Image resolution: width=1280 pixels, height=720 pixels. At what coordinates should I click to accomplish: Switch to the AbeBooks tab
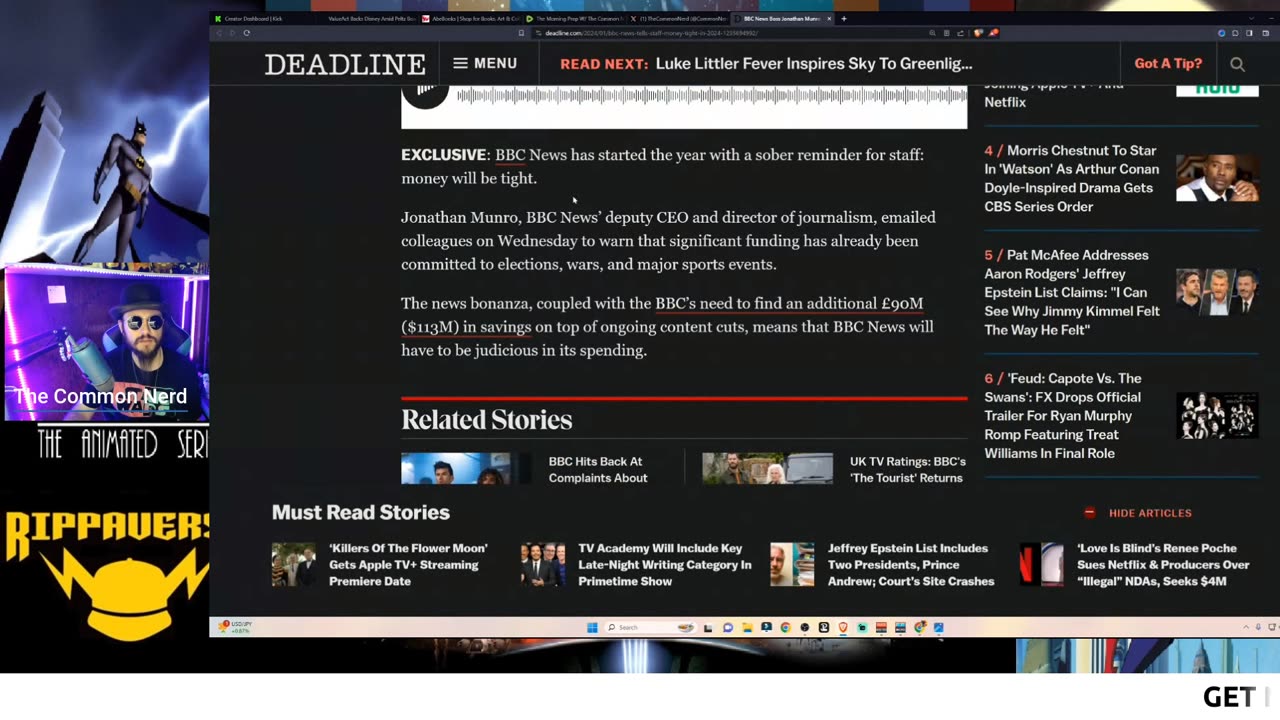click(x=470, y=18)
